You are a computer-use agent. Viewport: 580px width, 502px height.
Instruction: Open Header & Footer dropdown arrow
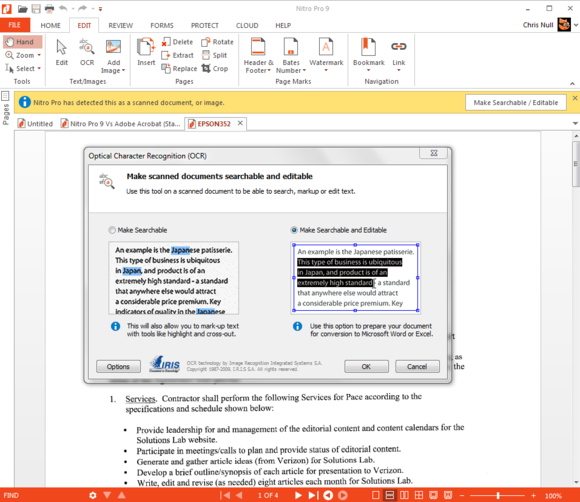[269, 70]
